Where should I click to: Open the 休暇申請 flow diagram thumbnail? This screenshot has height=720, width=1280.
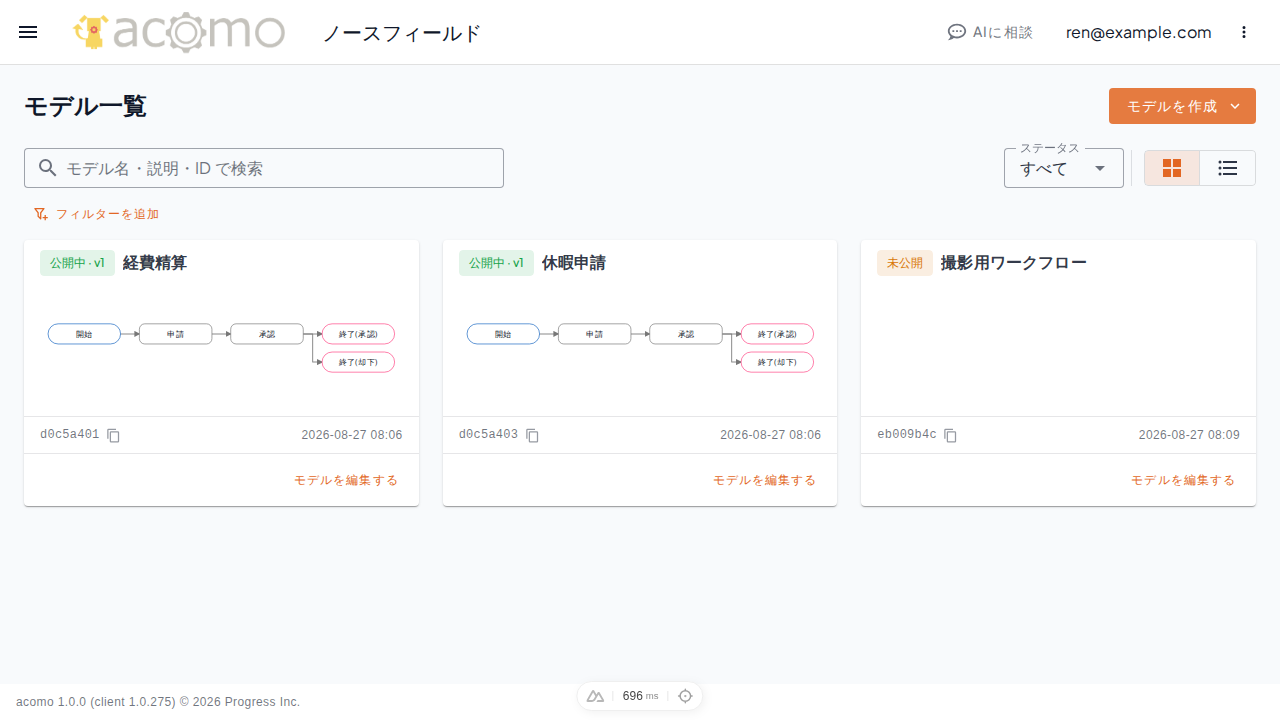(640, 347)
